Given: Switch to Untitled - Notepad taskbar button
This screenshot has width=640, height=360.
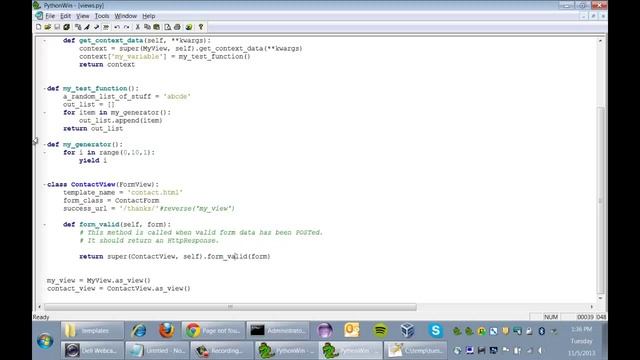Looking at the screenshot, I should [x=157, y=350].
